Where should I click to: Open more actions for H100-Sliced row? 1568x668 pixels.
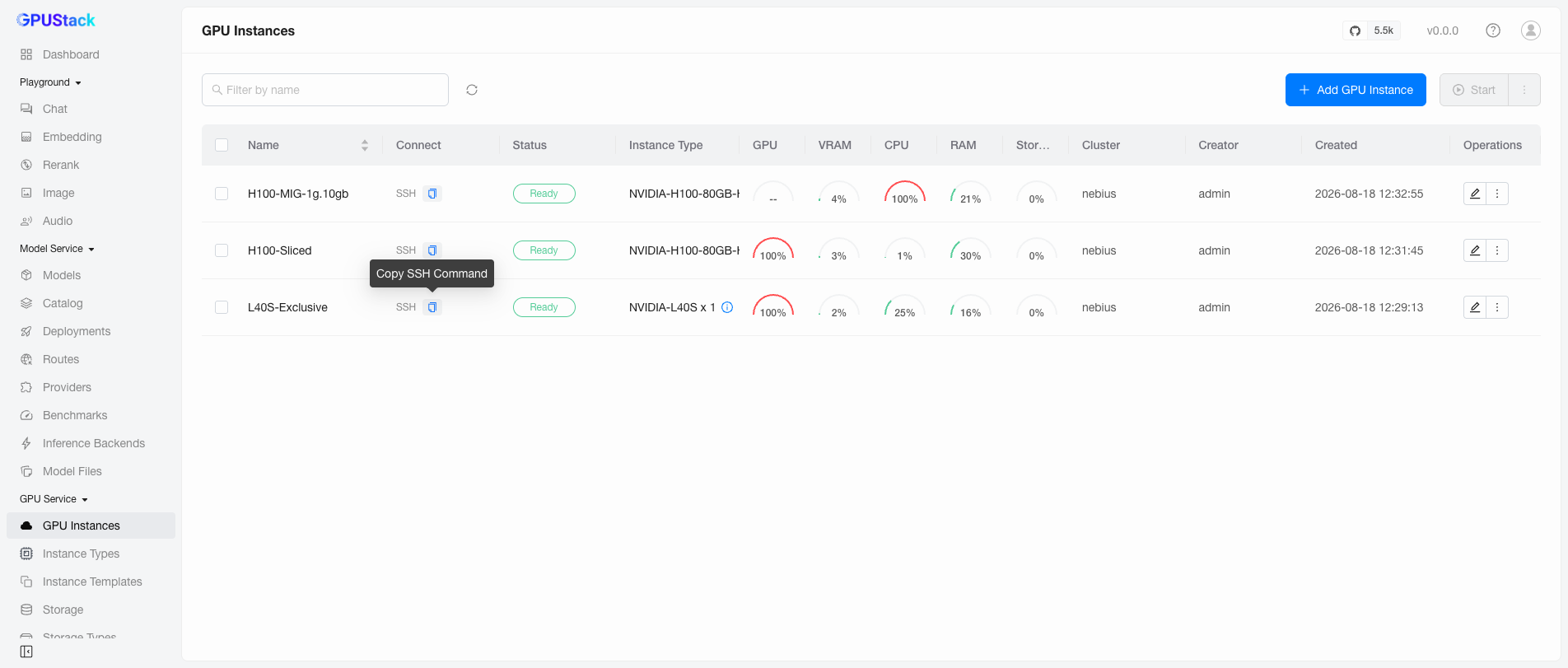point(1497,250)
